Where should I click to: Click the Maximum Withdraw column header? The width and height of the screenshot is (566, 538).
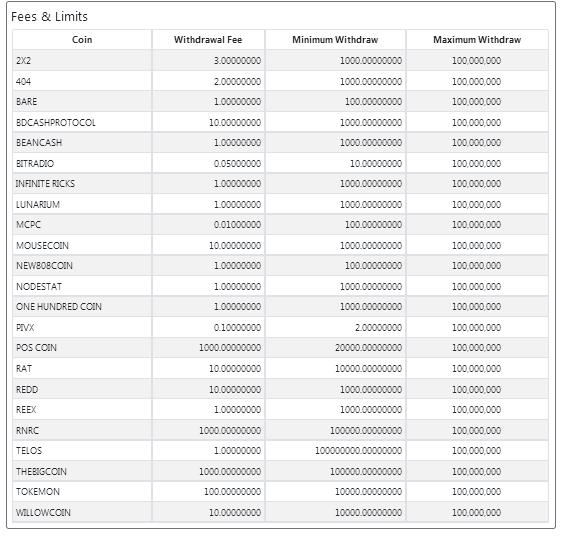(477, 39)
